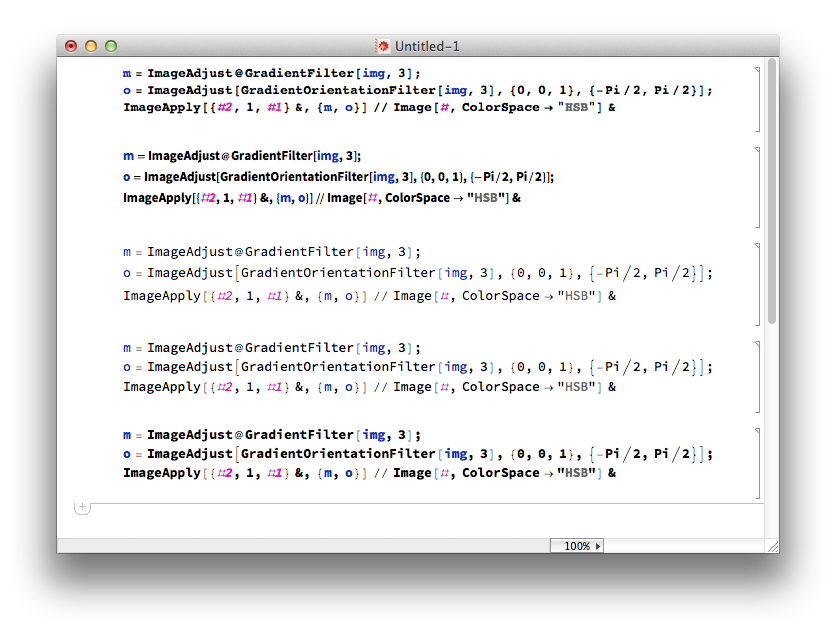Close the Untitled-1 notebook window
Viewport: 836px width, 632px height.
[71, 46]
